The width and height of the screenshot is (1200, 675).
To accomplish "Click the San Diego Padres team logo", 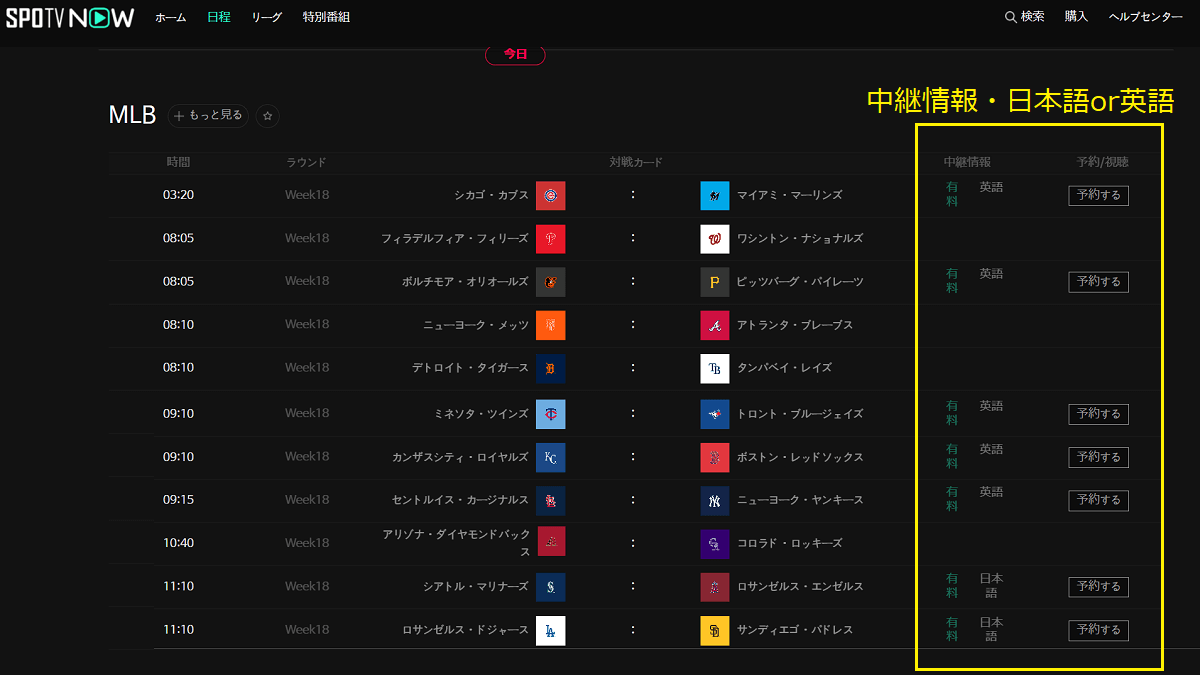I will [x=715, y=630].
